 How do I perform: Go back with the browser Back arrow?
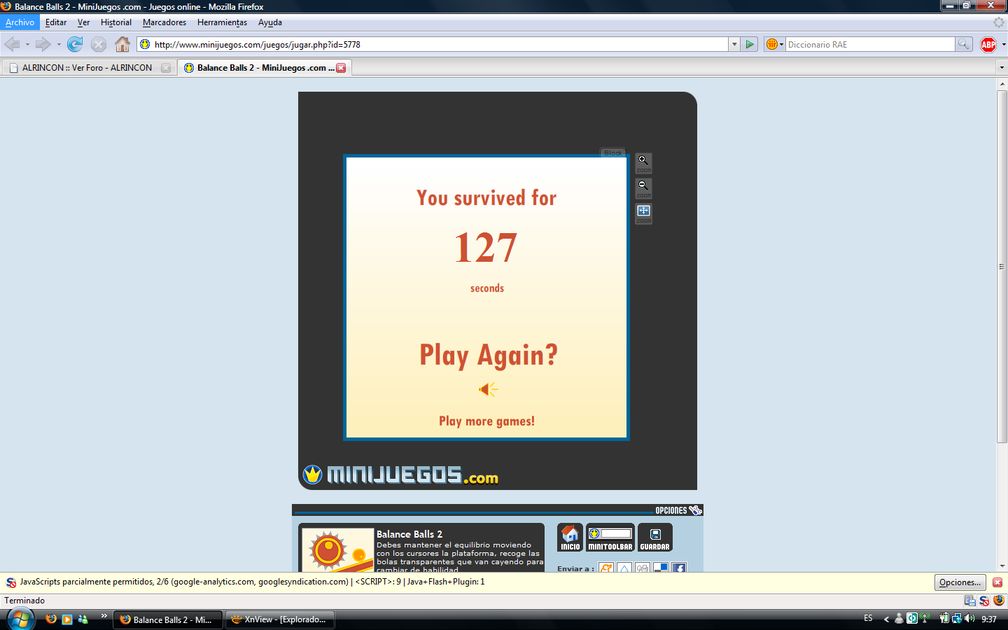(x=12, y=44)
